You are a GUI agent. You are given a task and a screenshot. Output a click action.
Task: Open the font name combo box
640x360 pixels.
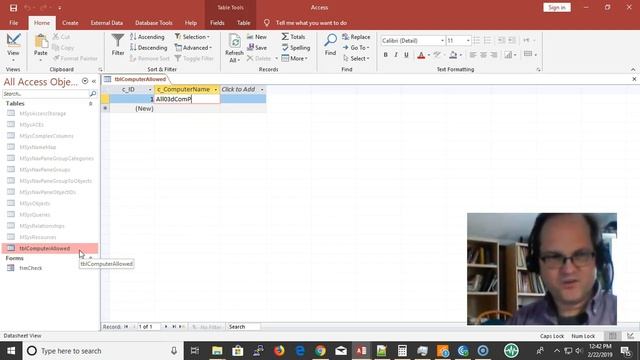coord(413,40)
